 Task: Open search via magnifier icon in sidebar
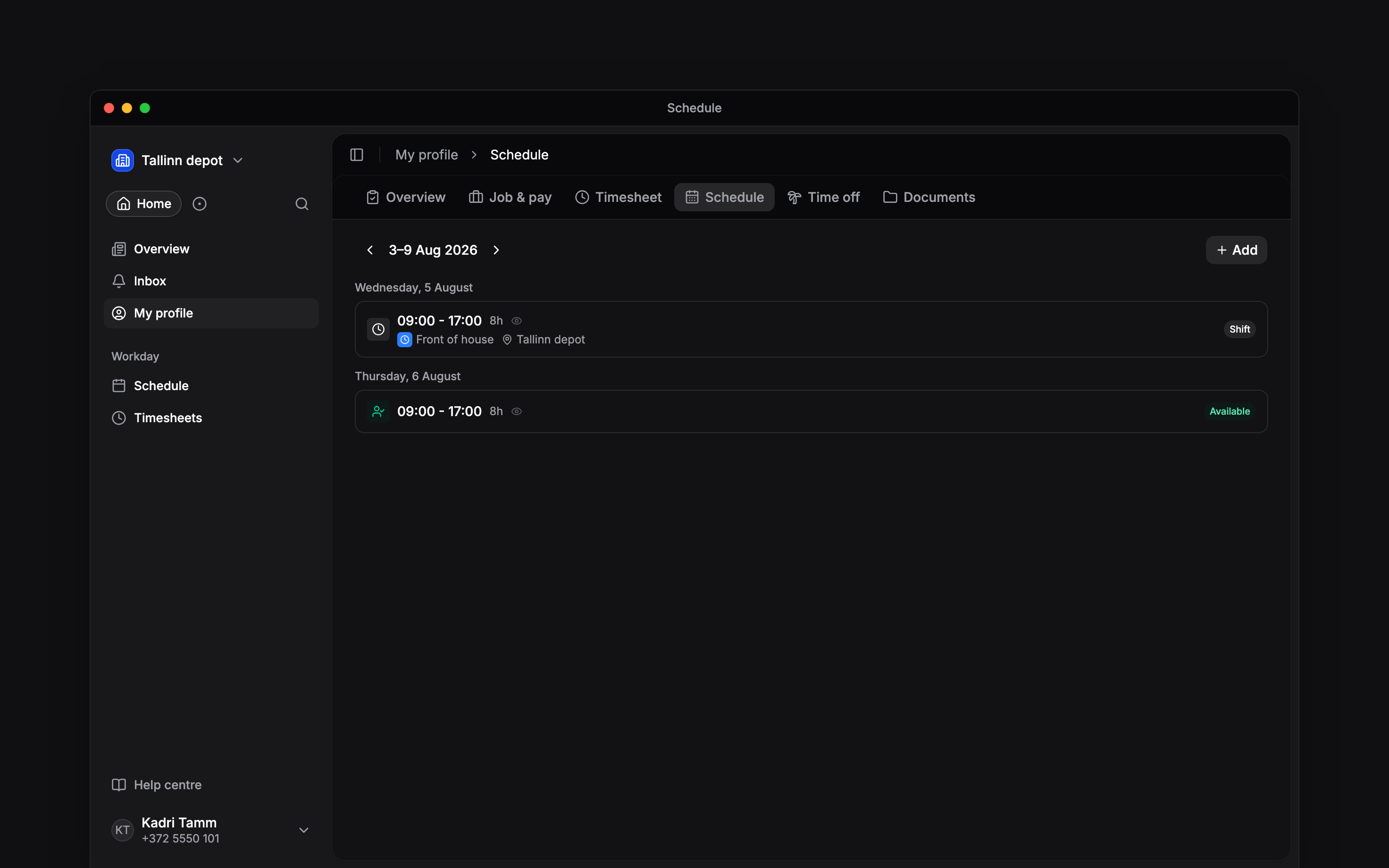pyautogui.click(x=302, y=204)
